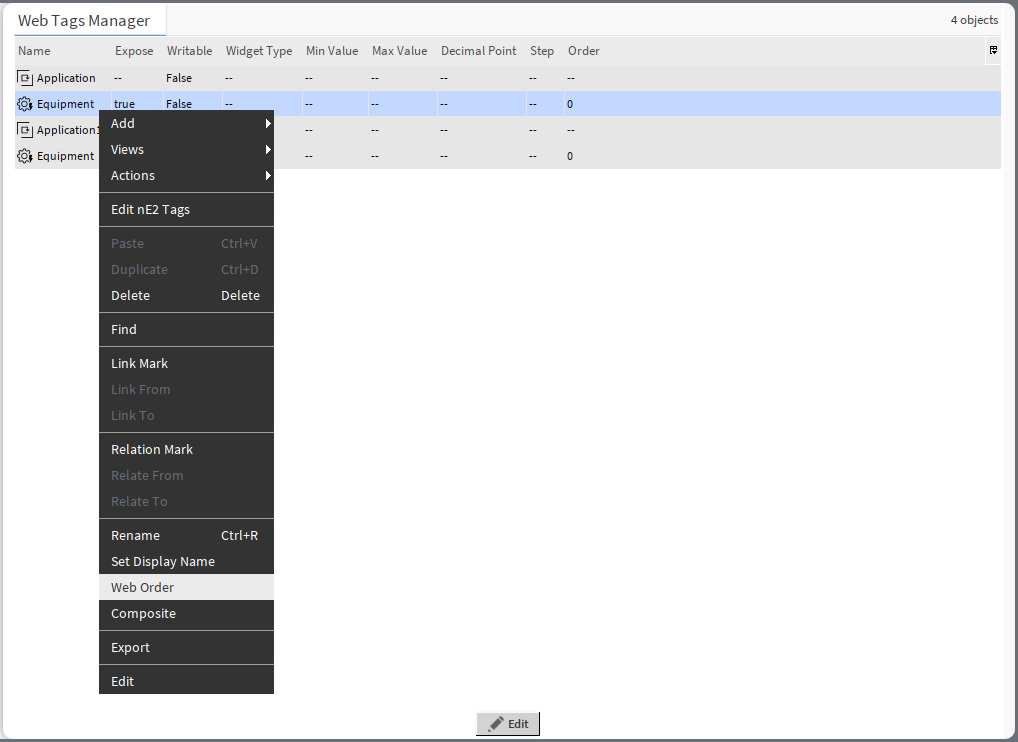Click the gear icon of the highlighted Equipment row
The image size is (1018, 742).
pyautogui.click(x=25, y=104)
